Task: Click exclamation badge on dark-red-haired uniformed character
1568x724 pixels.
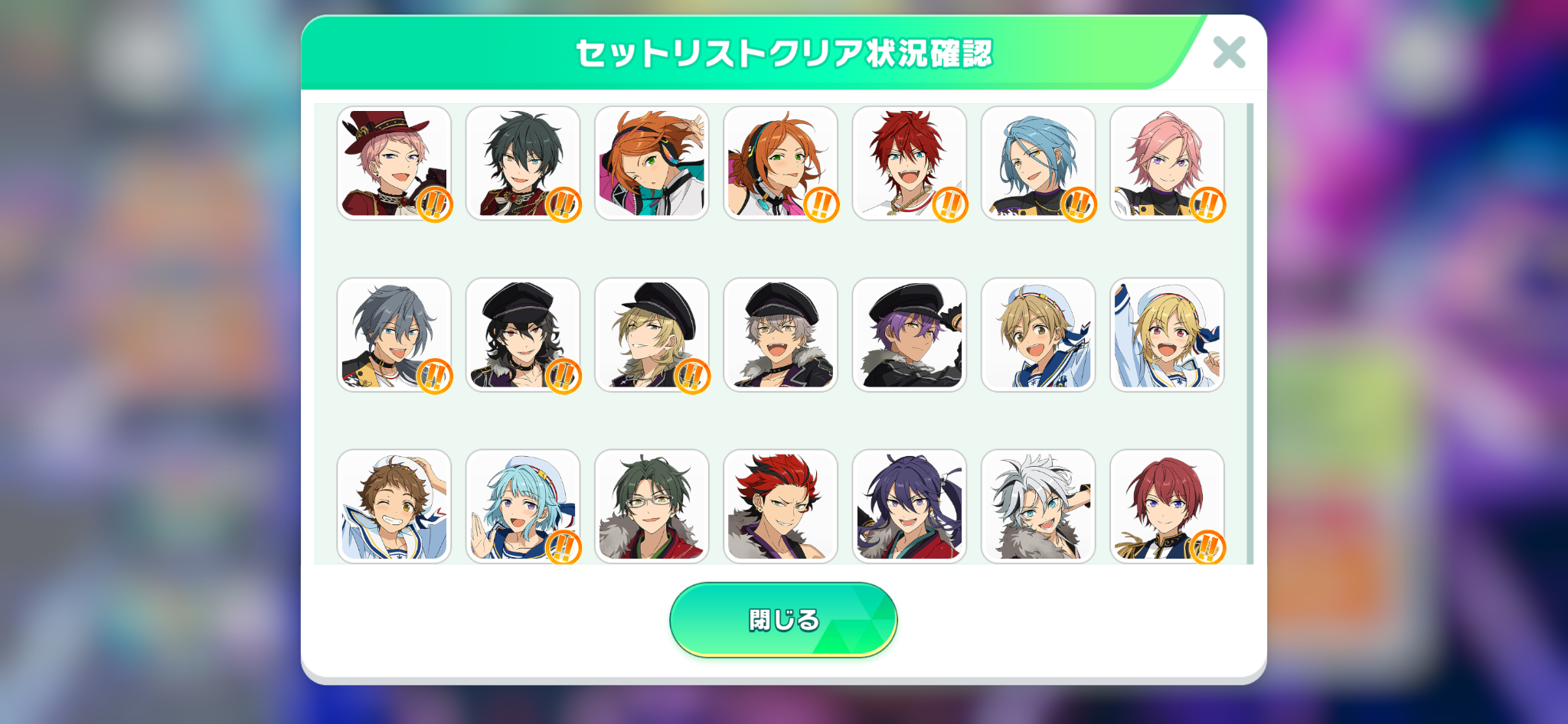Action: tap(1208, 547)
